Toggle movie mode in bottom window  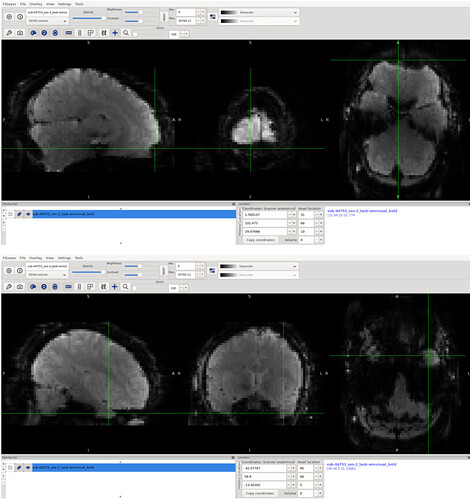(104, 287)
